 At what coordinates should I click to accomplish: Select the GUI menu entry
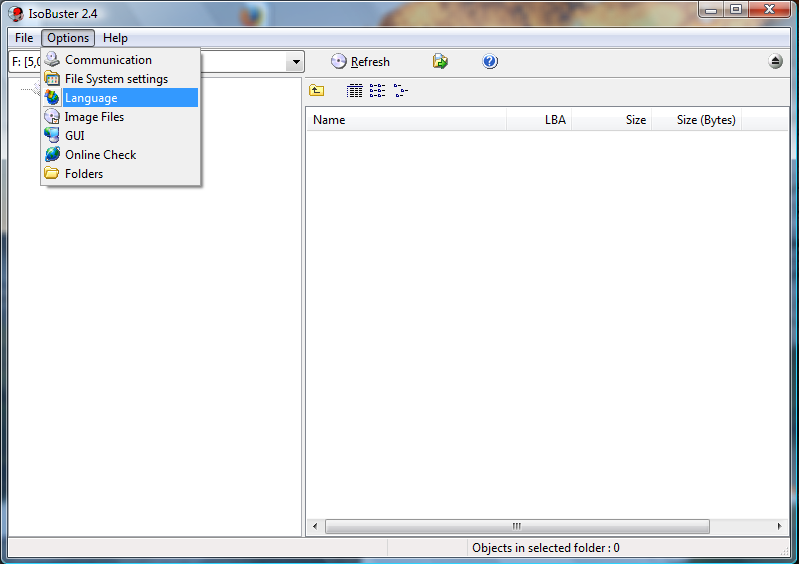(121, 136)
